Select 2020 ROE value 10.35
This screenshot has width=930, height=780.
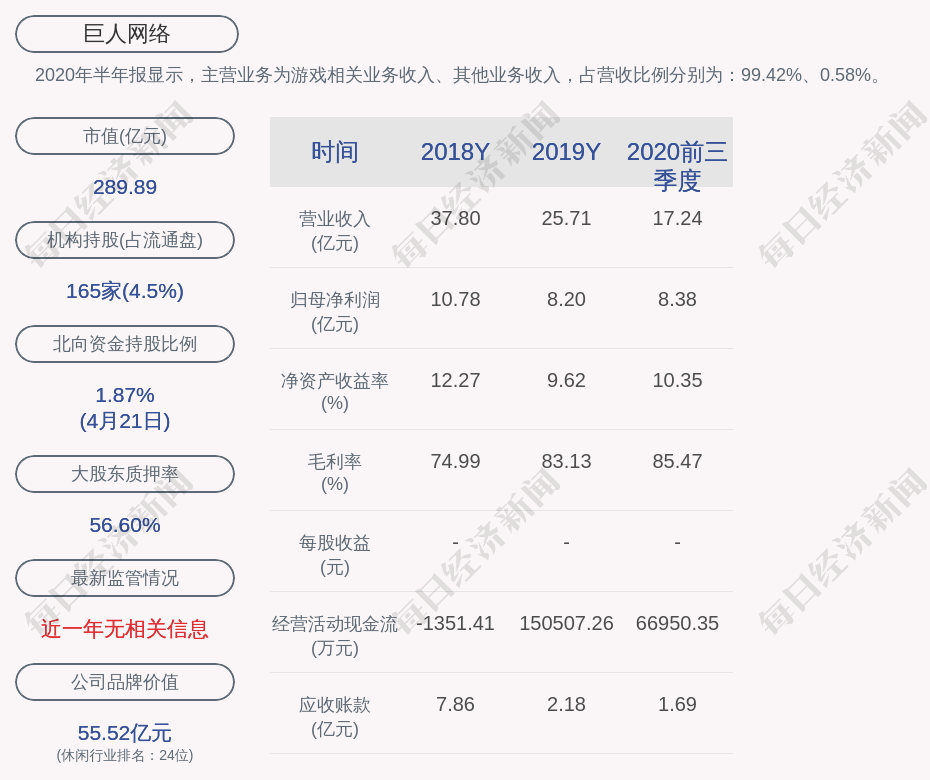coord(677,380)
